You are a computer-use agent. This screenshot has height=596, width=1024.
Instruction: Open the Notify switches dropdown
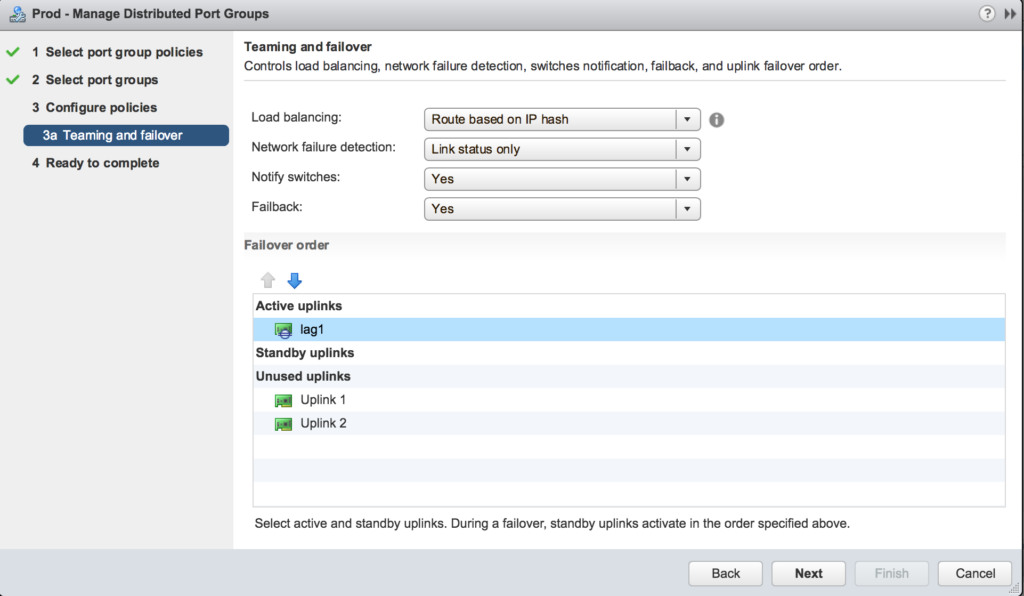coord(562,179)
